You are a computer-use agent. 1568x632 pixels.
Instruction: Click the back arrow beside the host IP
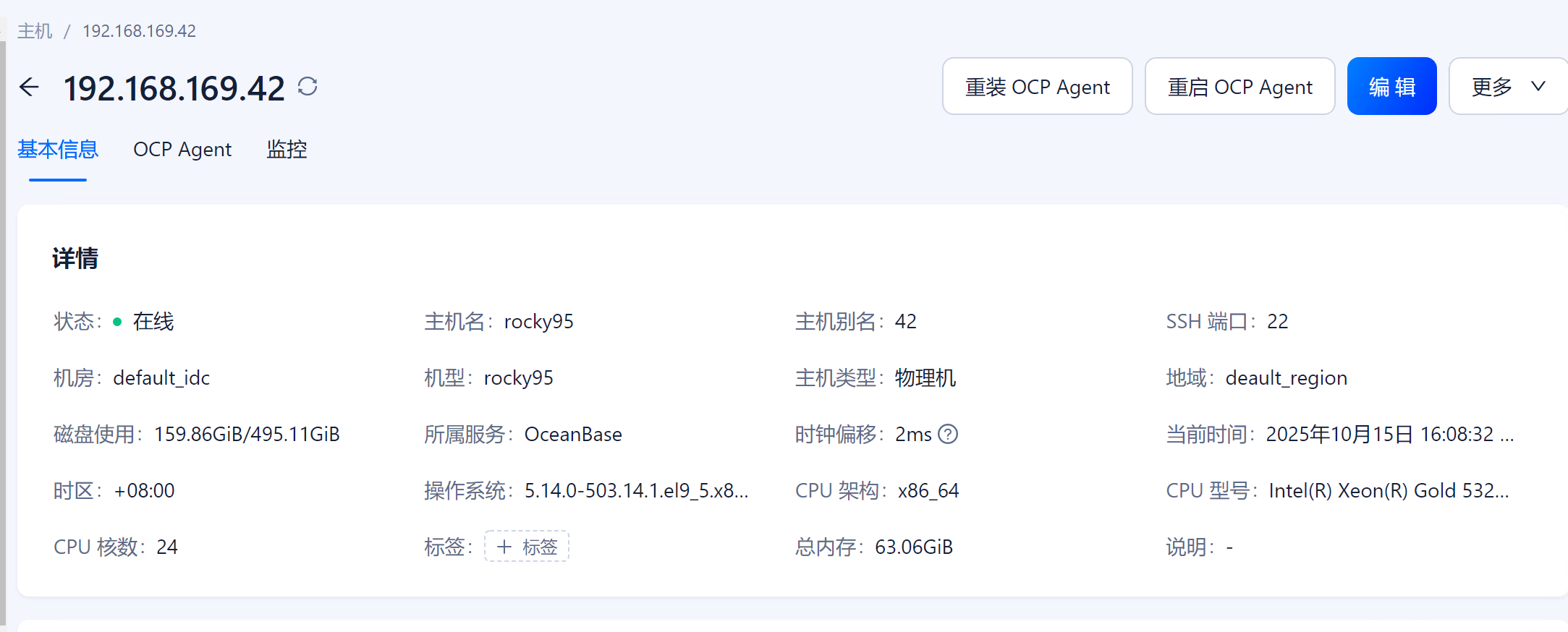tap(29, 87)
